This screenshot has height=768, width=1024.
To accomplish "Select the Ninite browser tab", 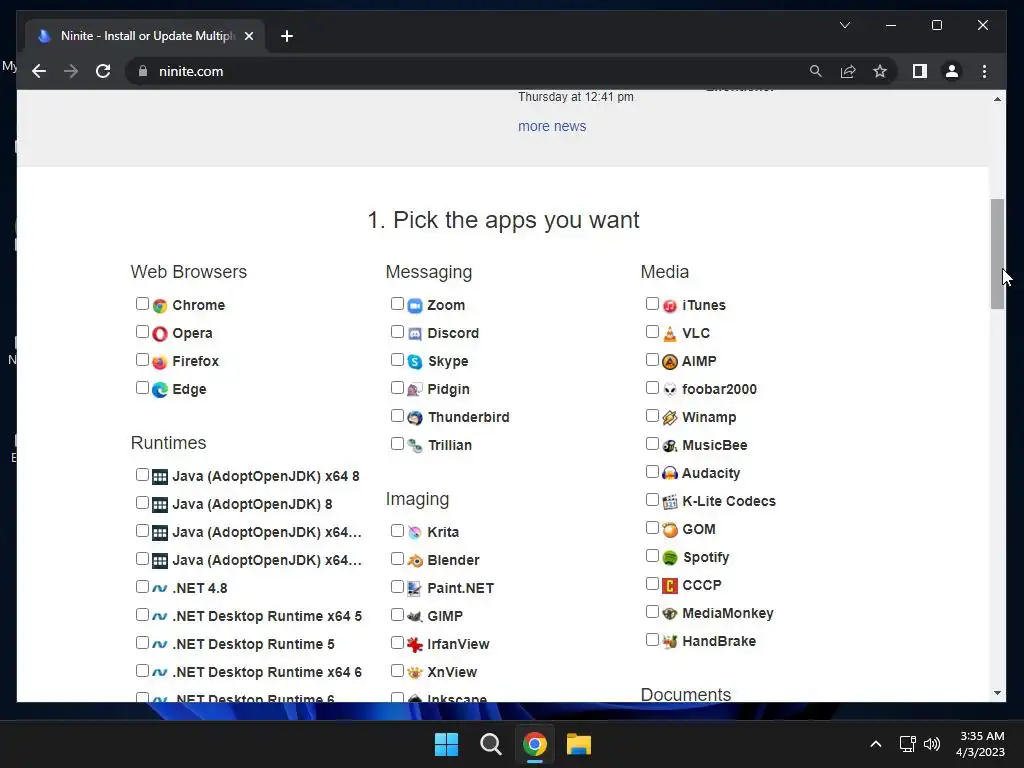I will 145,36.
